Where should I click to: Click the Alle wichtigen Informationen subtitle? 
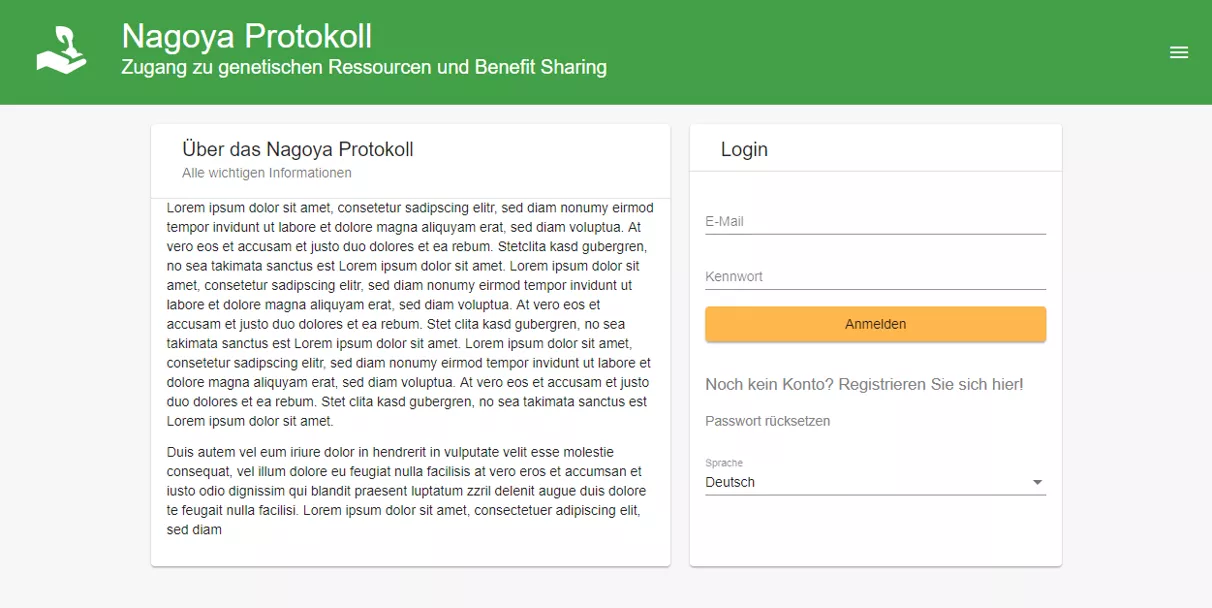tap(266, 173)
